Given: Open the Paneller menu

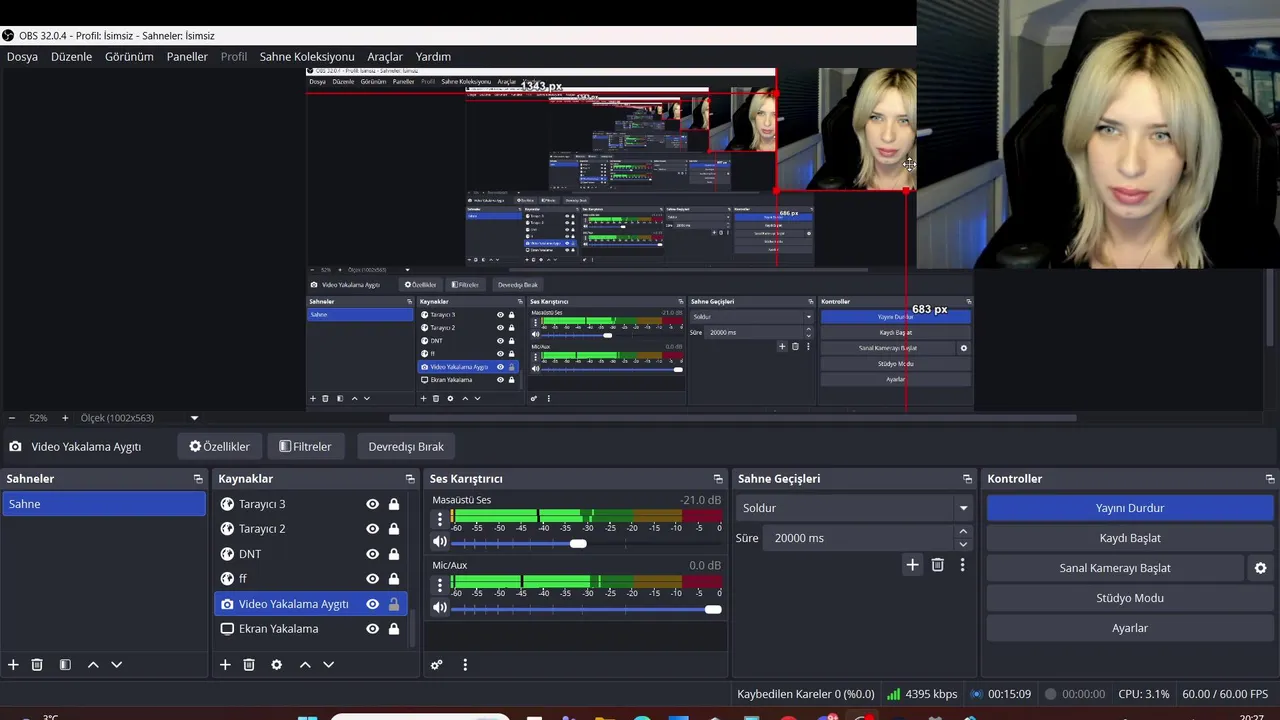Looking at the screenshot, I should pyautogui.click(x=187, y=57).
